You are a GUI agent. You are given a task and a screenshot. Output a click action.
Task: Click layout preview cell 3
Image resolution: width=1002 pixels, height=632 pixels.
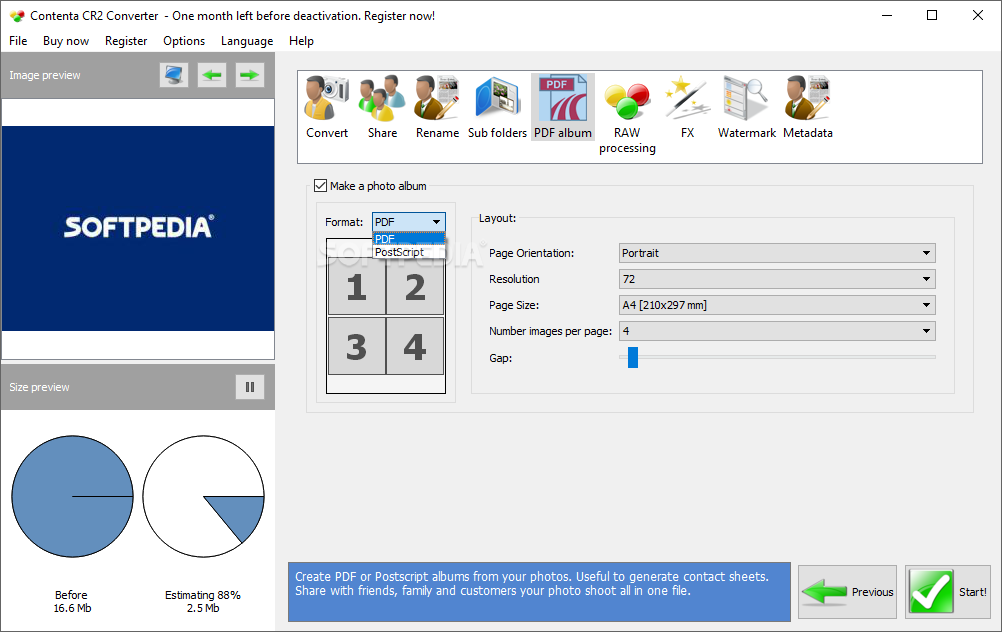point(357,346)
